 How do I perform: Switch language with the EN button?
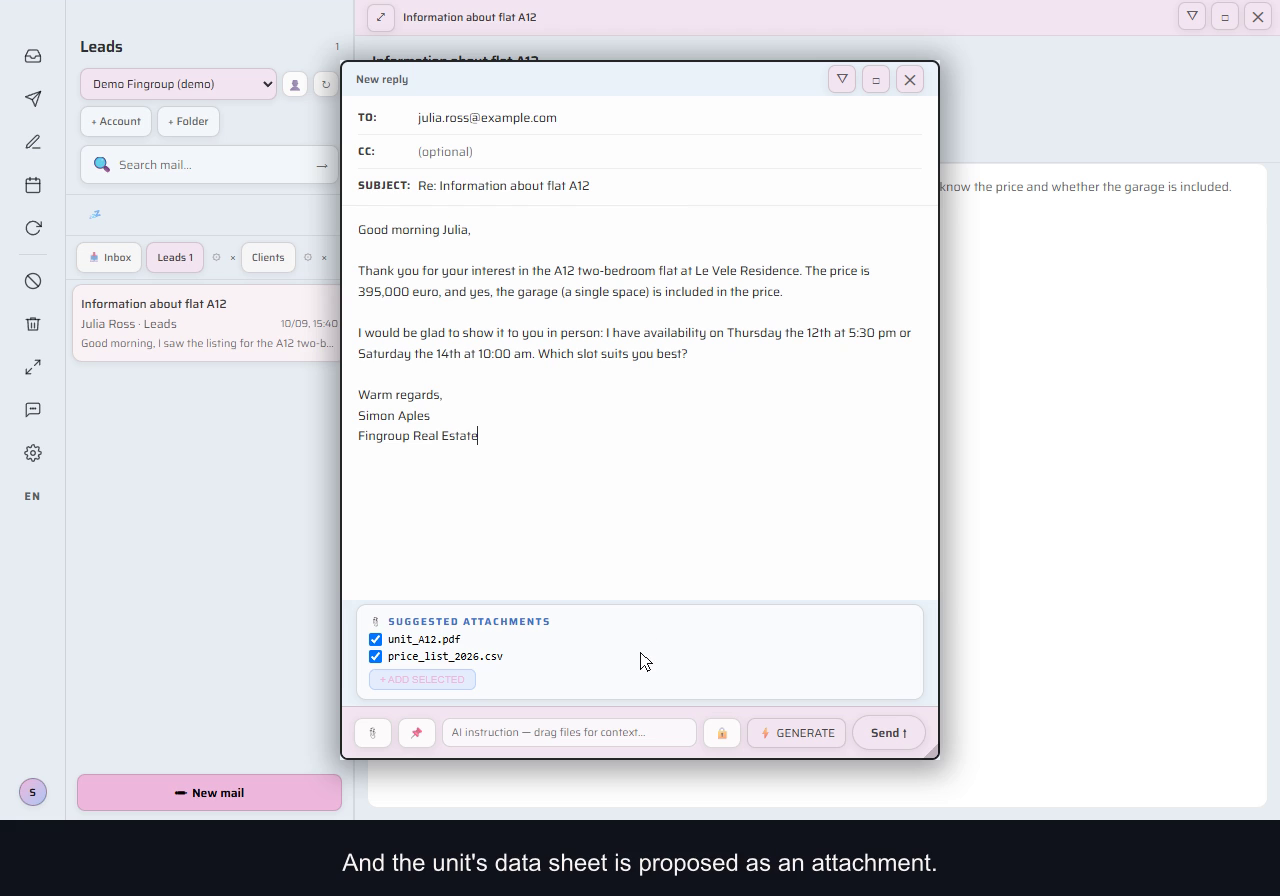point(33,496)
